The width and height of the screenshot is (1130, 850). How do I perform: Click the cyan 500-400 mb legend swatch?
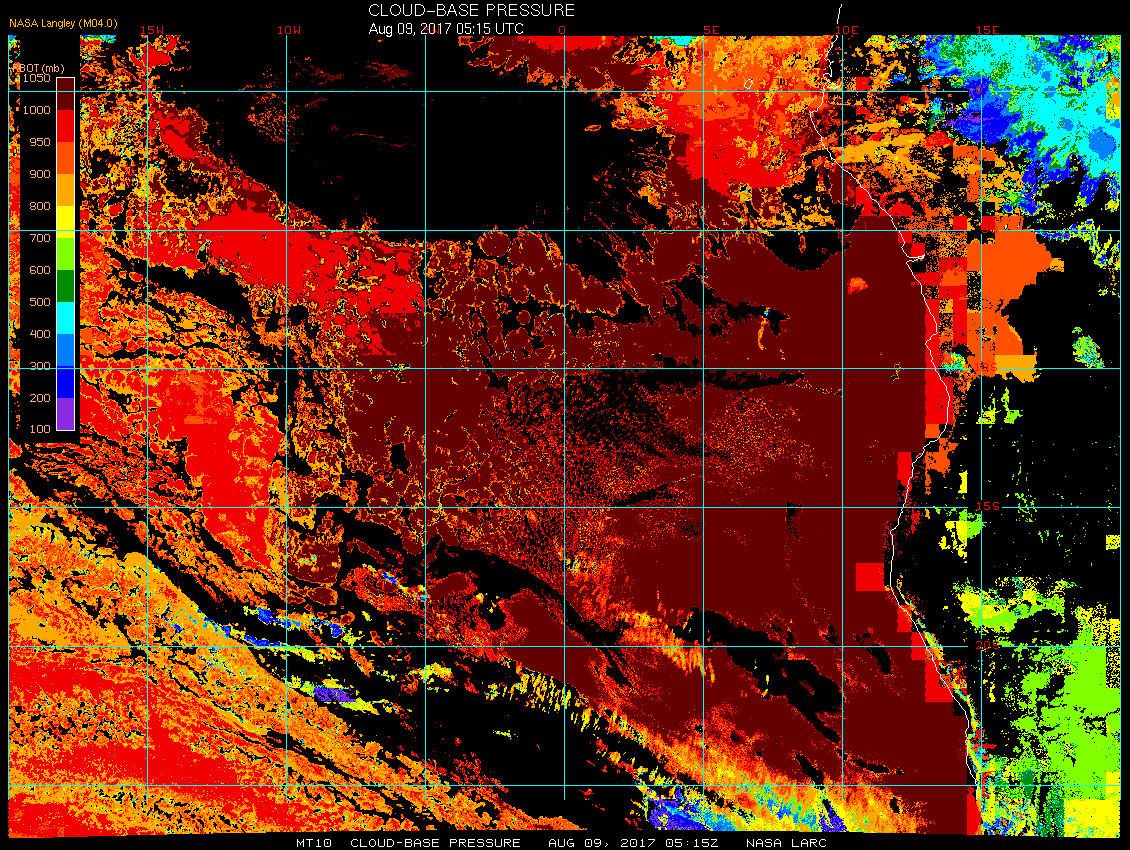(66, 317)
